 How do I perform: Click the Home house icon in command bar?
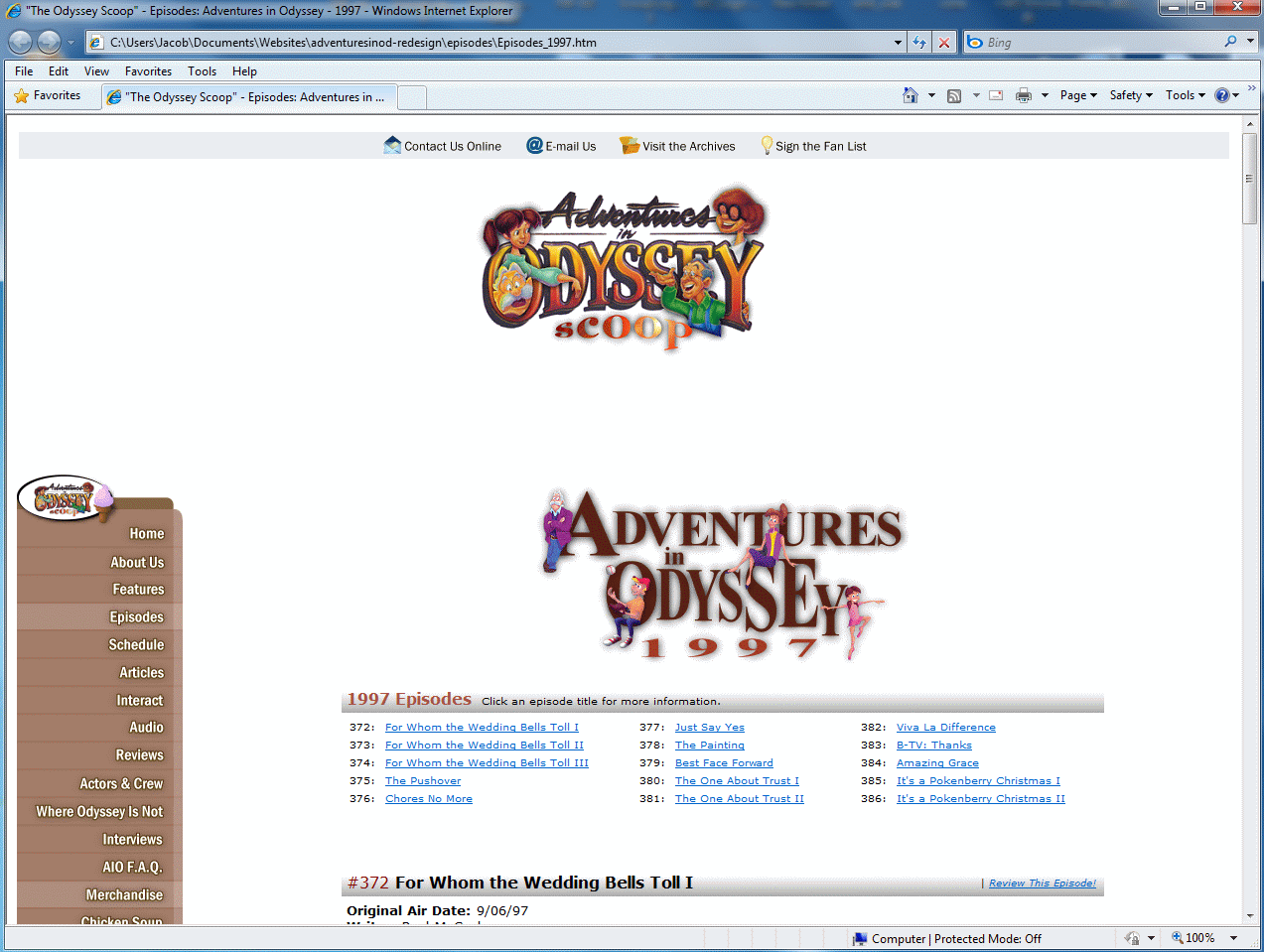[x=911, y=95]
